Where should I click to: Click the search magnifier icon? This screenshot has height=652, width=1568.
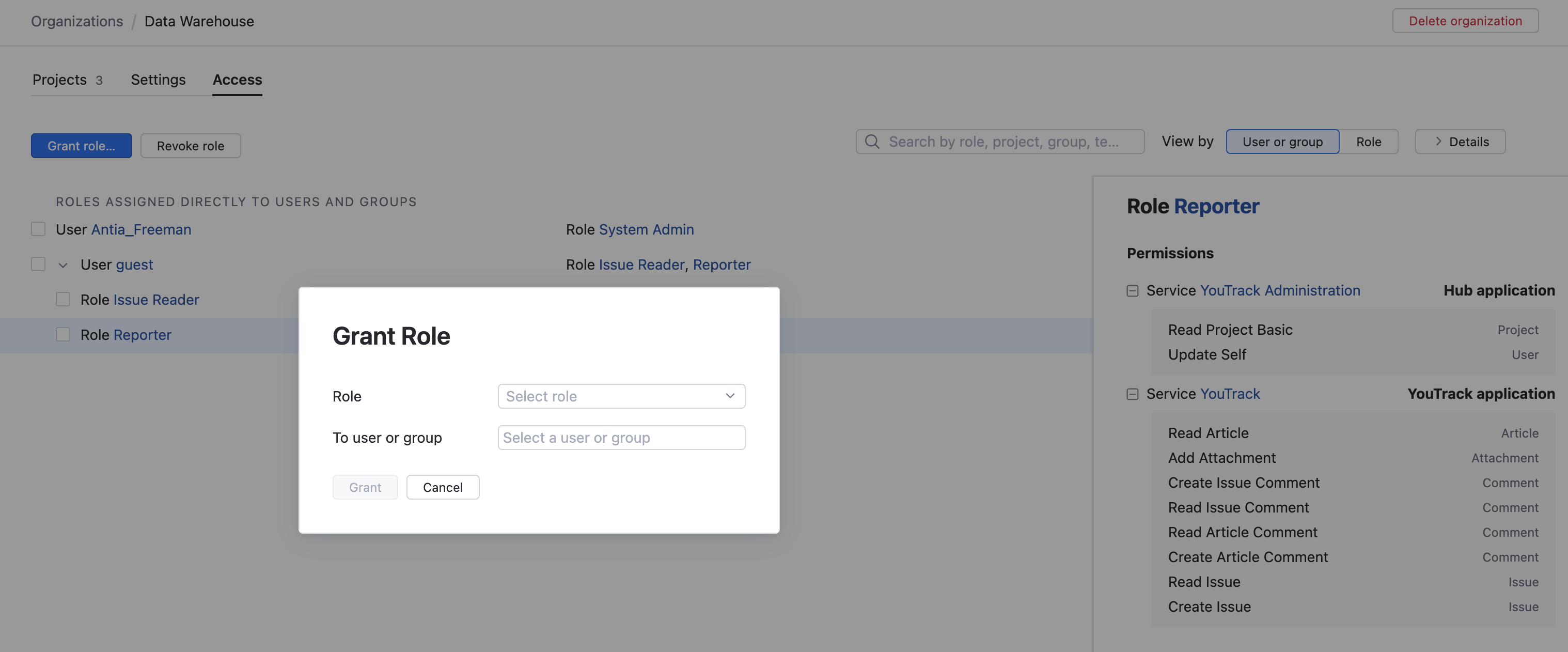[x=872, y=142]
